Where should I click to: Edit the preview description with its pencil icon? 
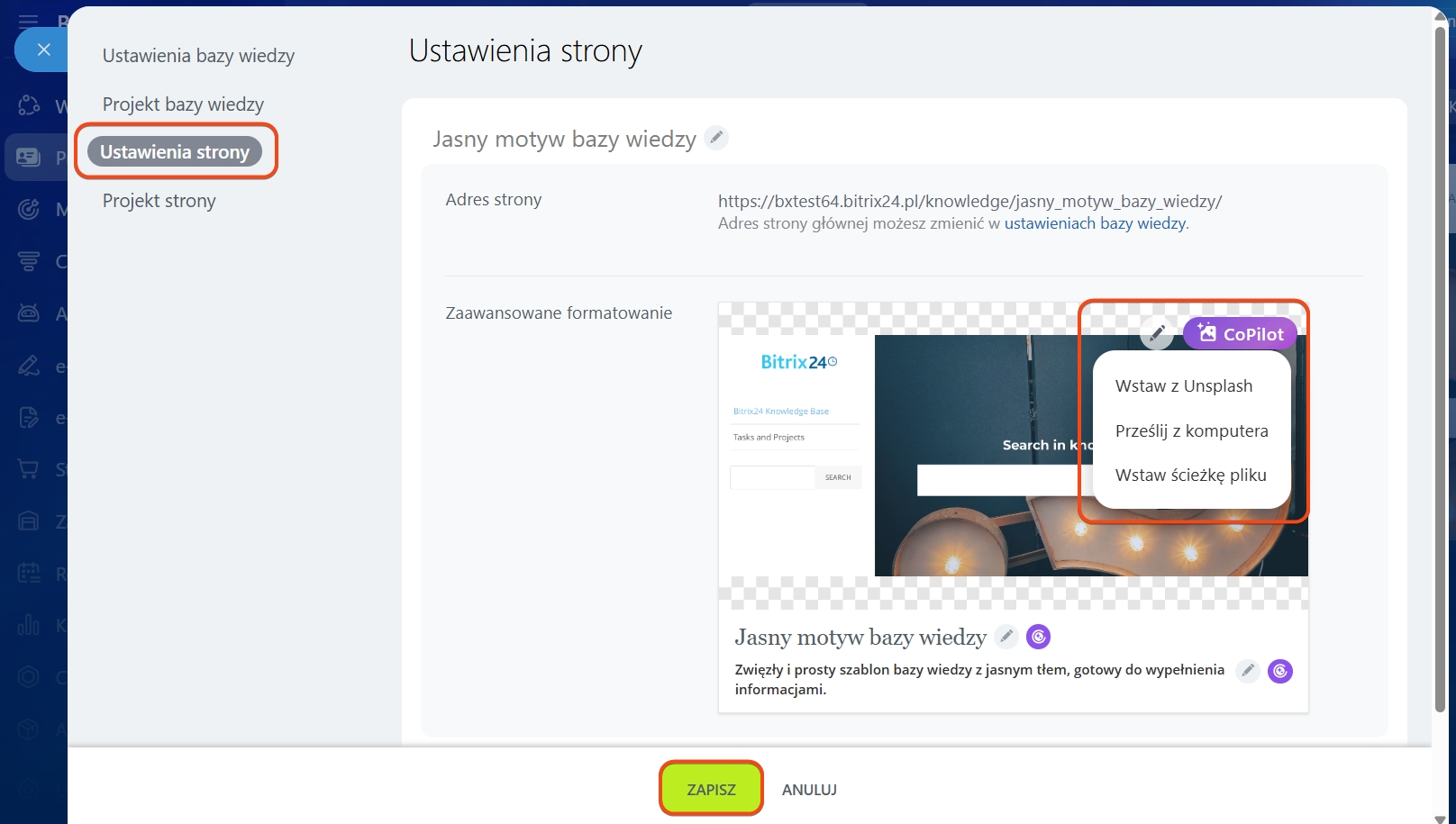pyautogui.click(x=1248, y=670)
